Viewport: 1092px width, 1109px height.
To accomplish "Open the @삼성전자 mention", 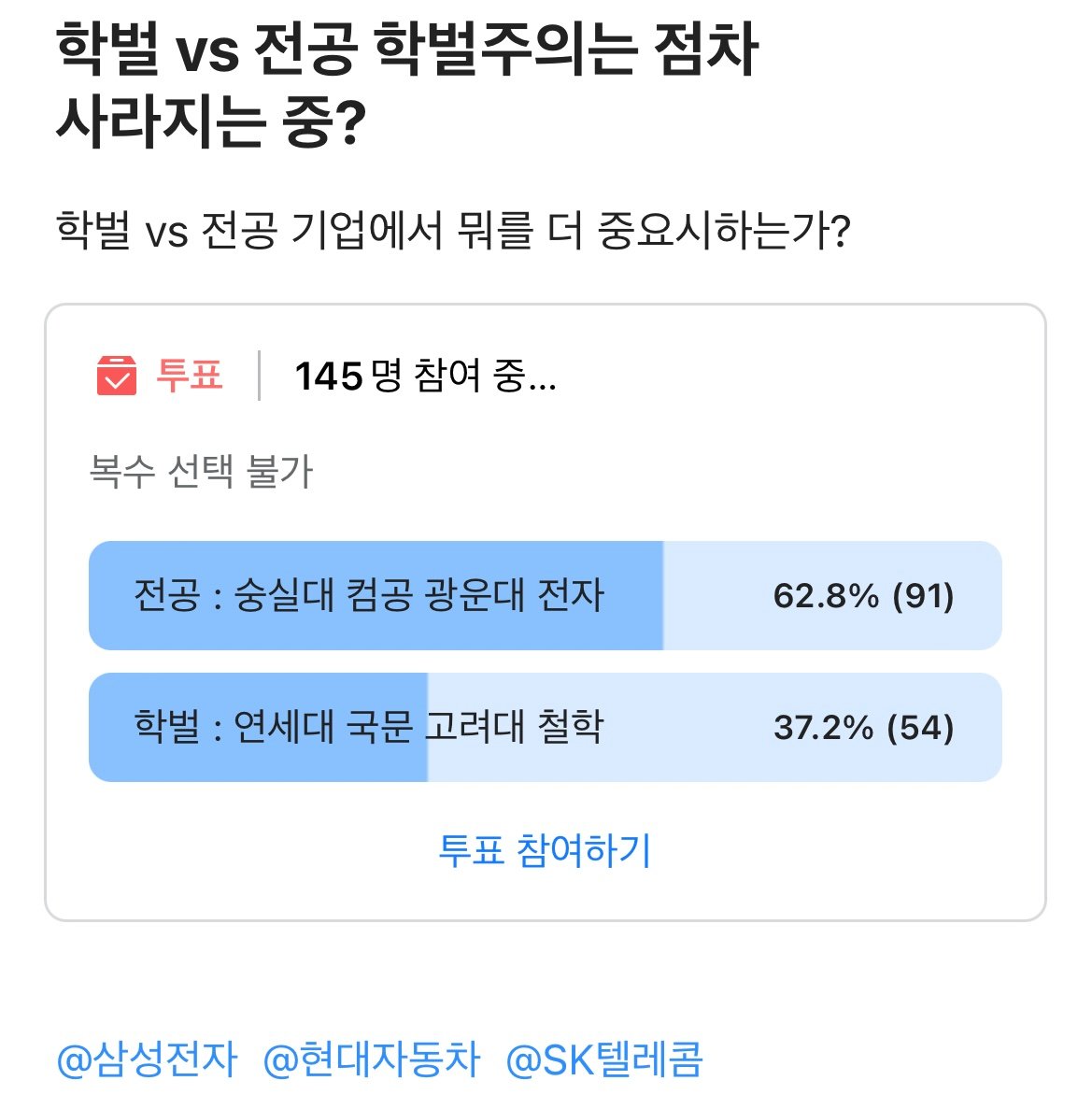I will pyautogui.click(x=148, y=1059).
